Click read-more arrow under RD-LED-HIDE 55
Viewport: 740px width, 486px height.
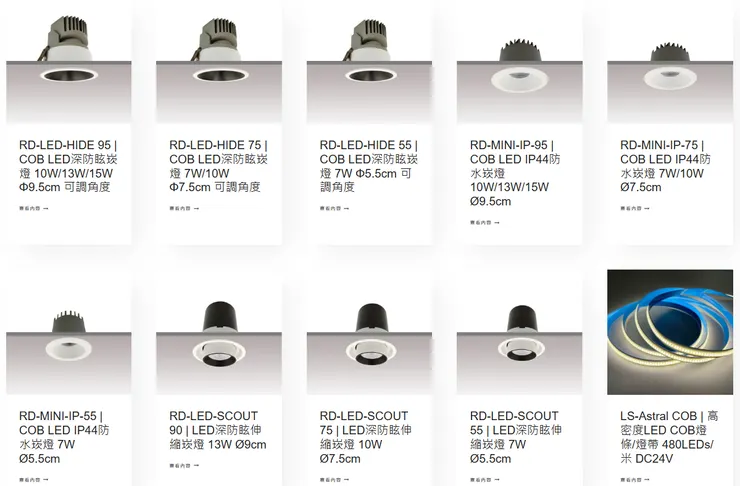pyautogui.click(x=334, y=208)
